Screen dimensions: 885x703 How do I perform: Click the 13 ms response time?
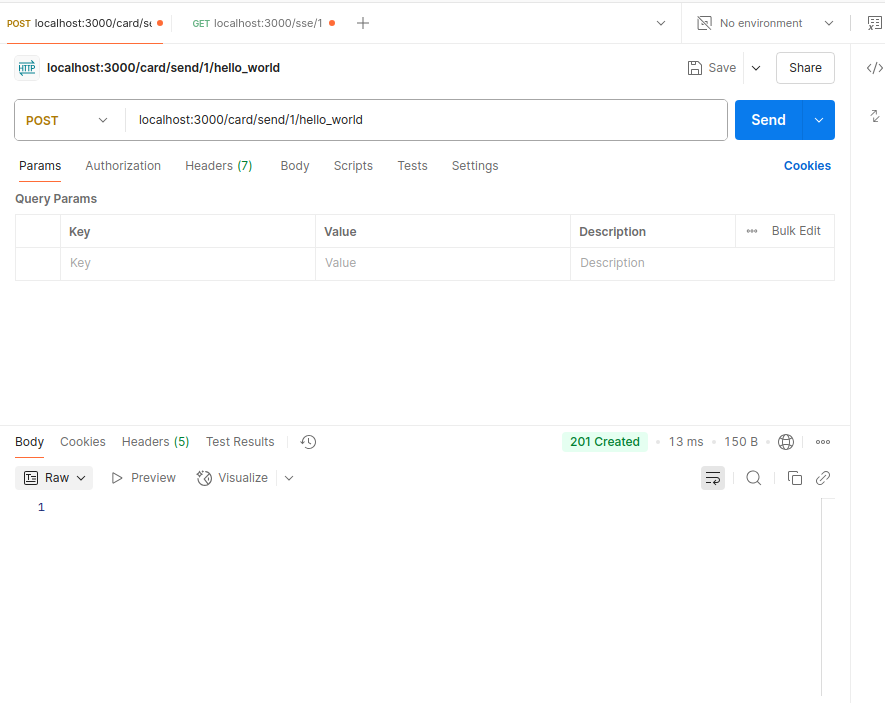686,442
